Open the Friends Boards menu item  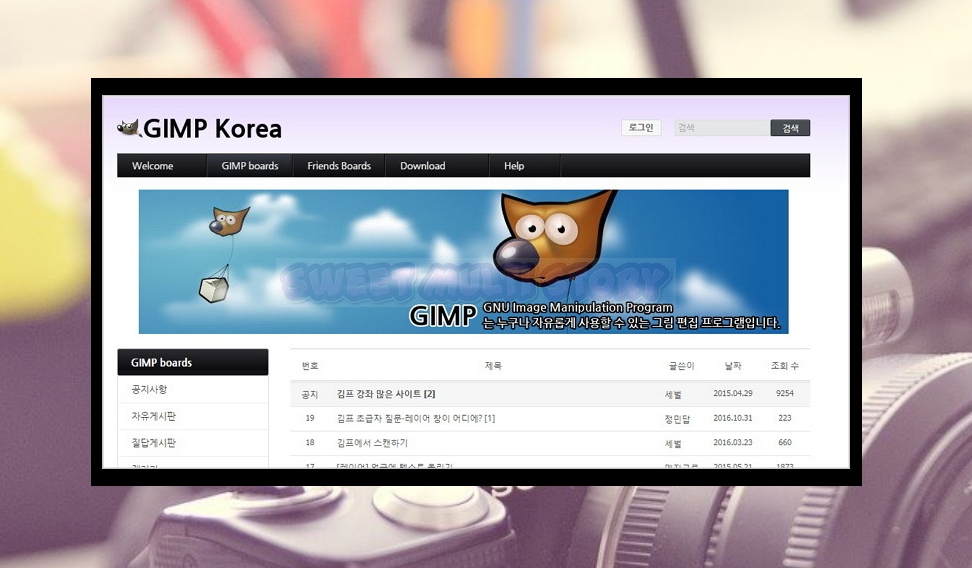(x=339, y=166)
